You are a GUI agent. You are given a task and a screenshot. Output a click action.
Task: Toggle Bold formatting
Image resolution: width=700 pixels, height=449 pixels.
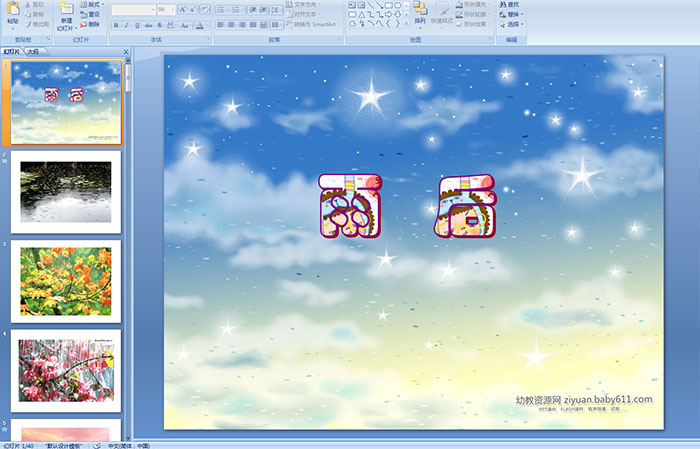tap(116, 25)
